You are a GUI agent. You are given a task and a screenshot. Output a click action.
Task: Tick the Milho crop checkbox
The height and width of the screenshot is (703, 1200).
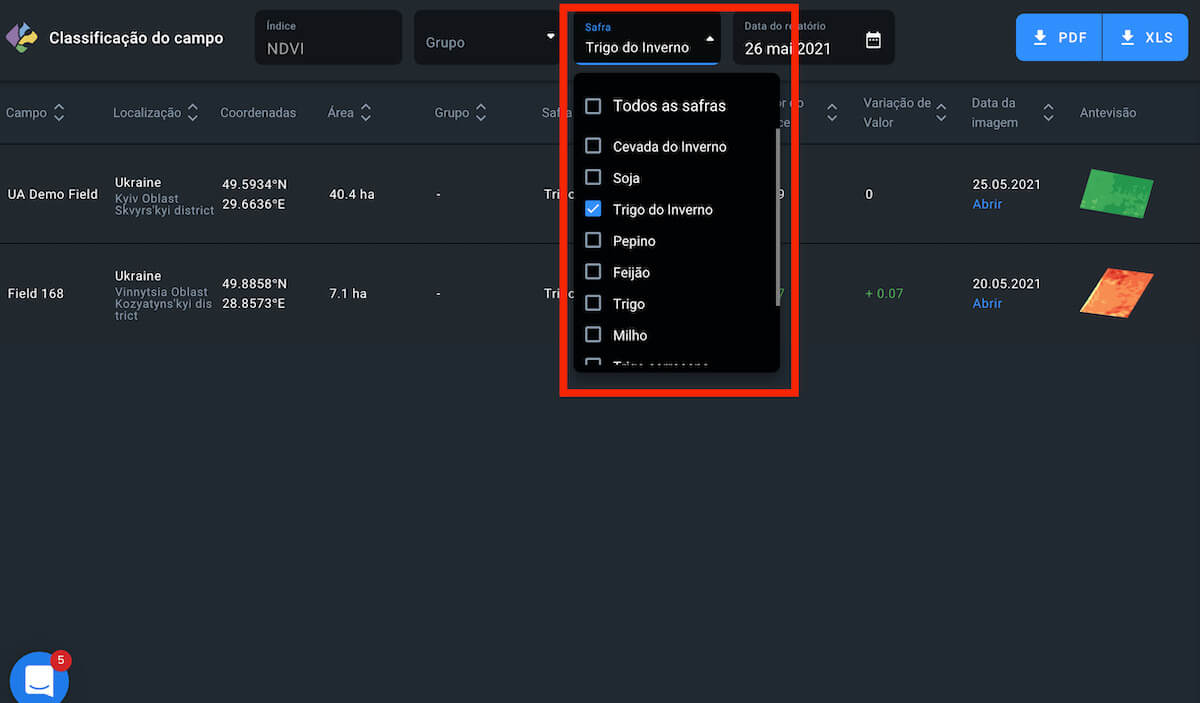pos(593,335)
